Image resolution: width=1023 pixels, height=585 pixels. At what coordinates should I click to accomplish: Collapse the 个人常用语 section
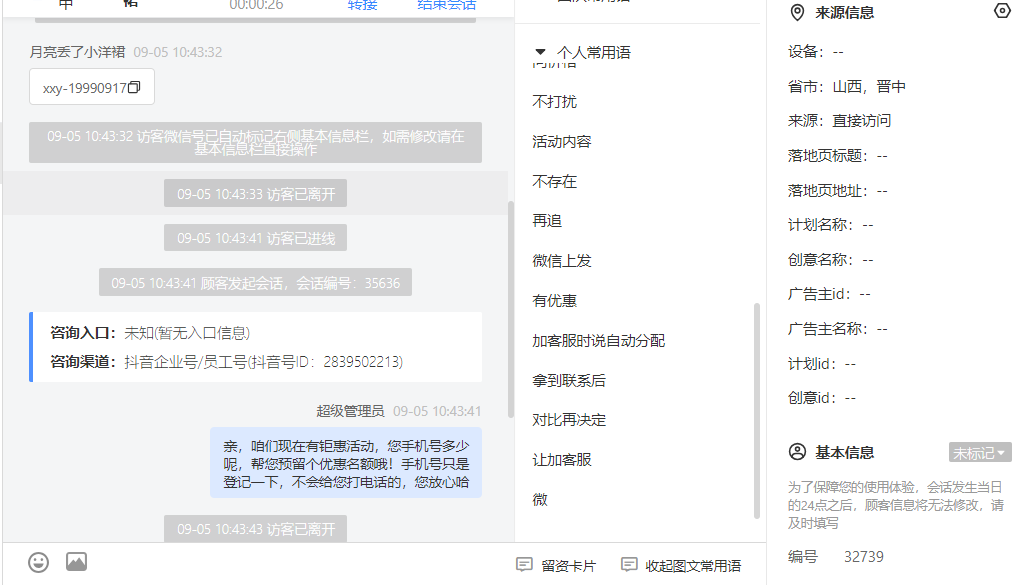click(540, 52)
